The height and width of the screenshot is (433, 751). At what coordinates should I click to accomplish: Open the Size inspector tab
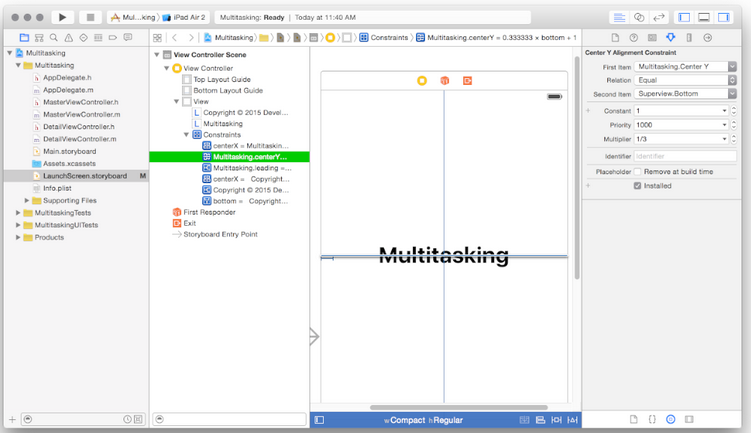[688, 38]
